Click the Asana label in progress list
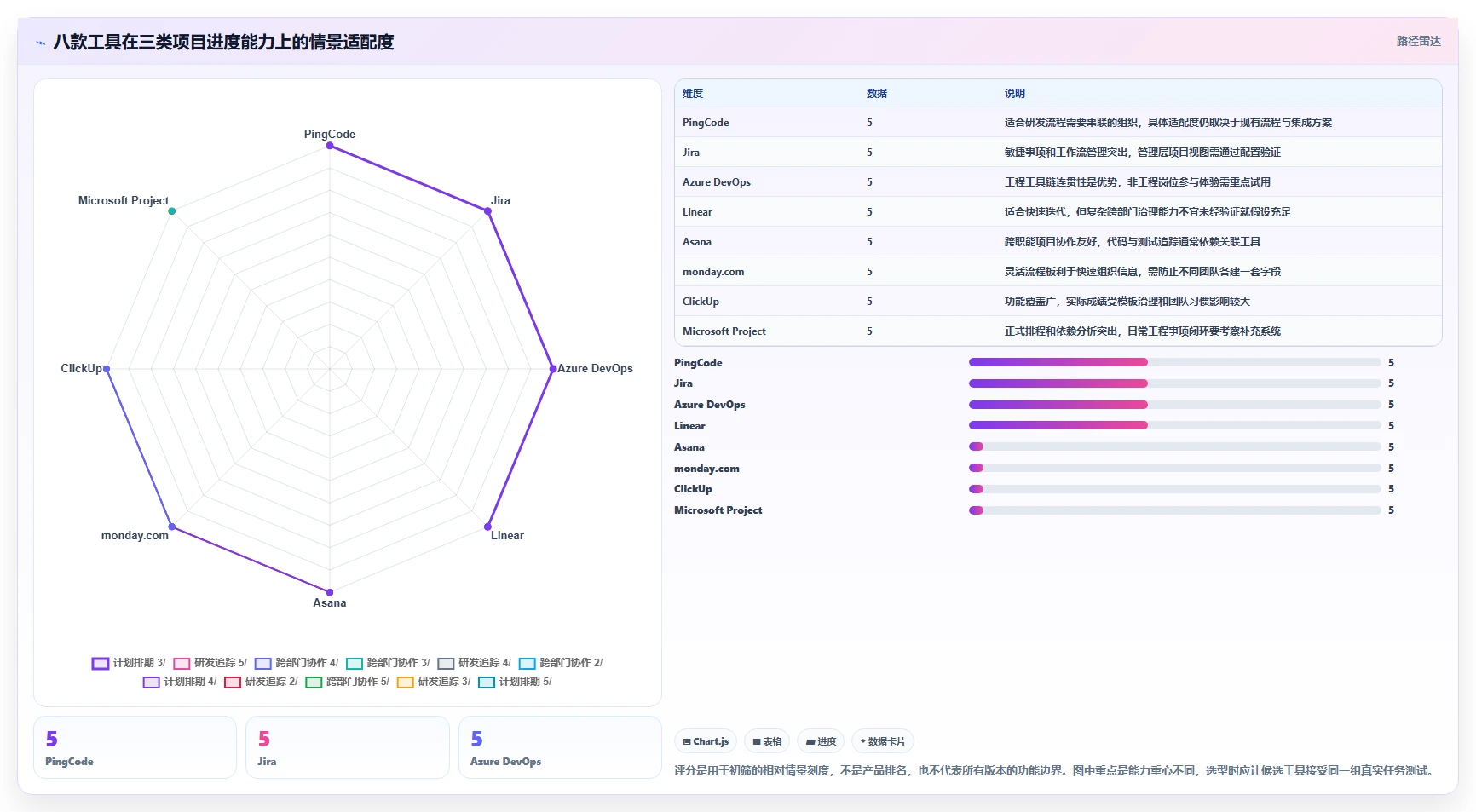 click(x=689, y=447)
